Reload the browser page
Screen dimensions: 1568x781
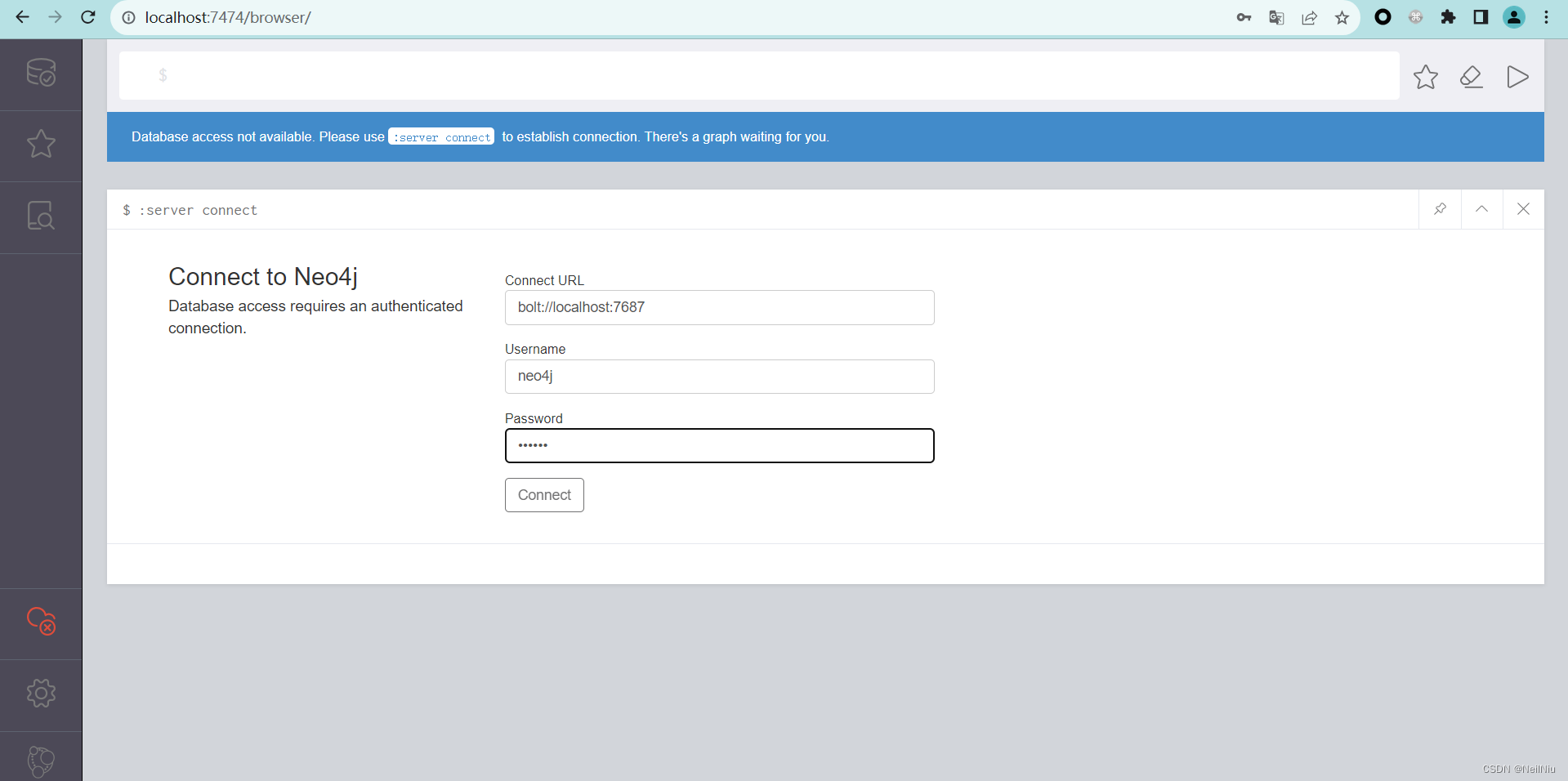88,17
